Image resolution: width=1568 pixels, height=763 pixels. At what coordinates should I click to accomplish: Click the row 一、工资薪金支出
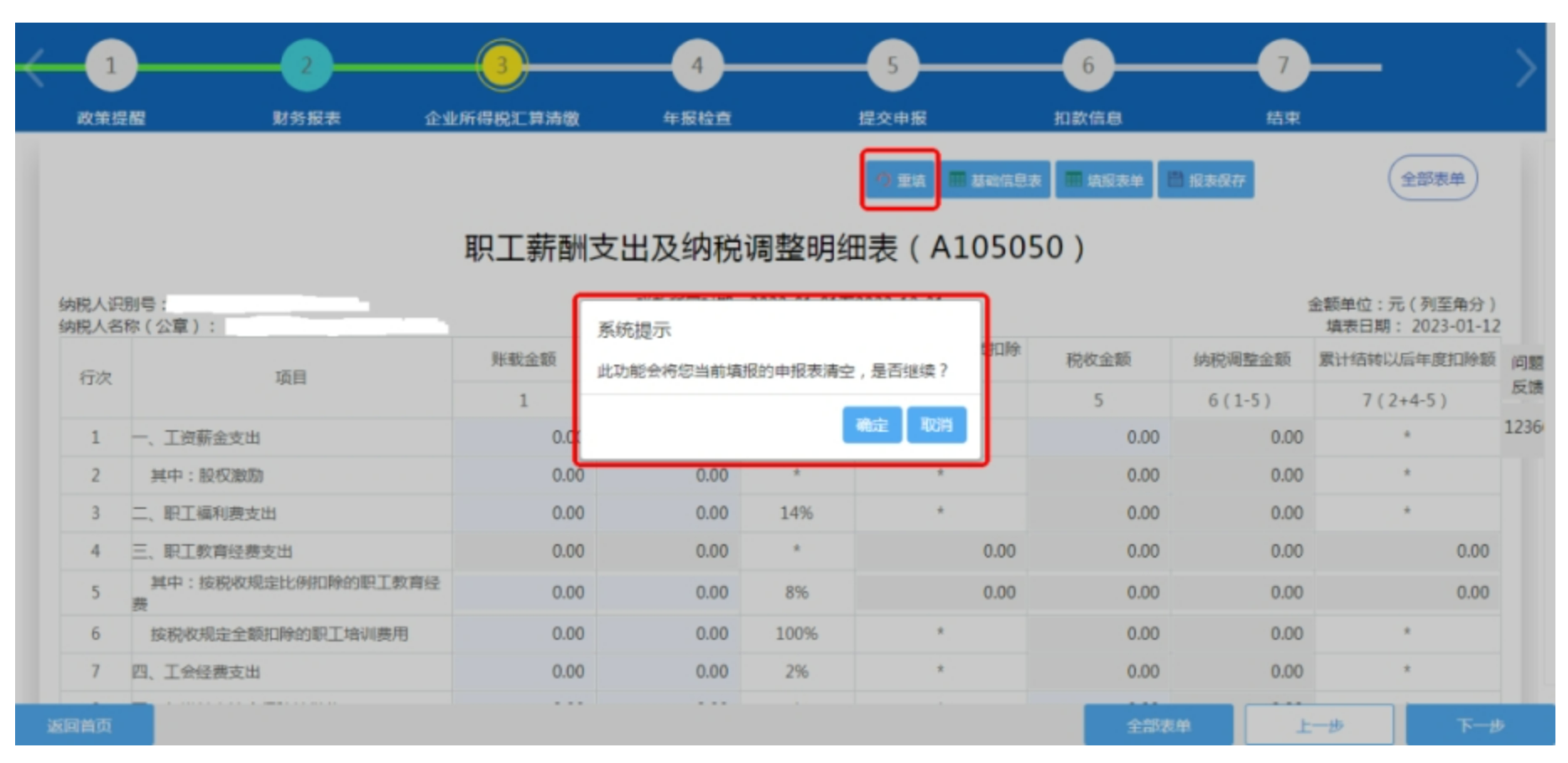click(780, 438)
